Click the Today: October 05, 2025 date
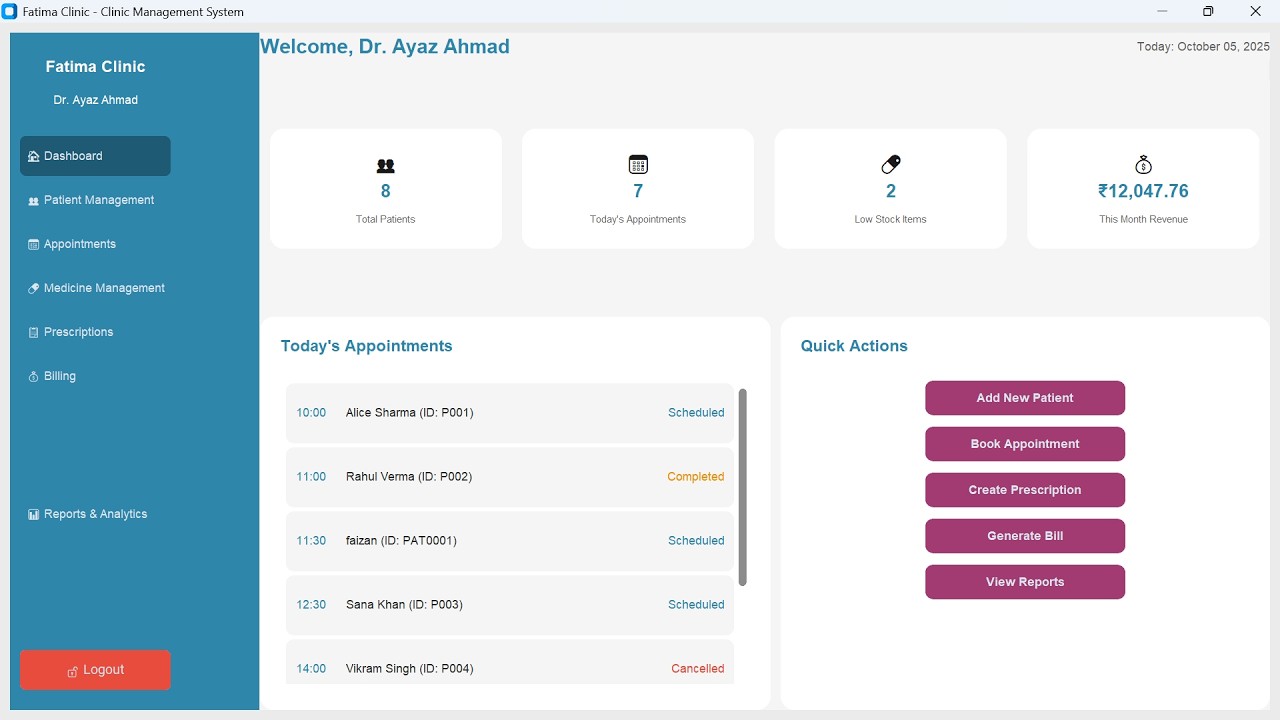The height and width of the screenshot is (720, 1280). point(1203,47)
